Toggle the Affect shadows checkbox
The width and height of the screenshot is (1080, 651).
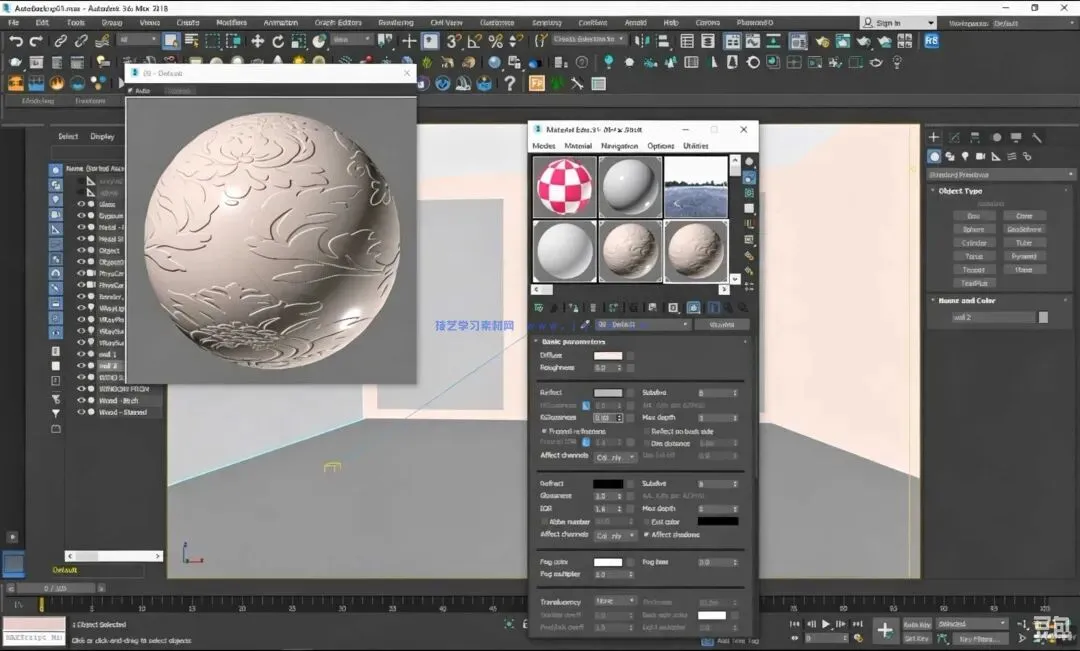[x=647, y=535]
